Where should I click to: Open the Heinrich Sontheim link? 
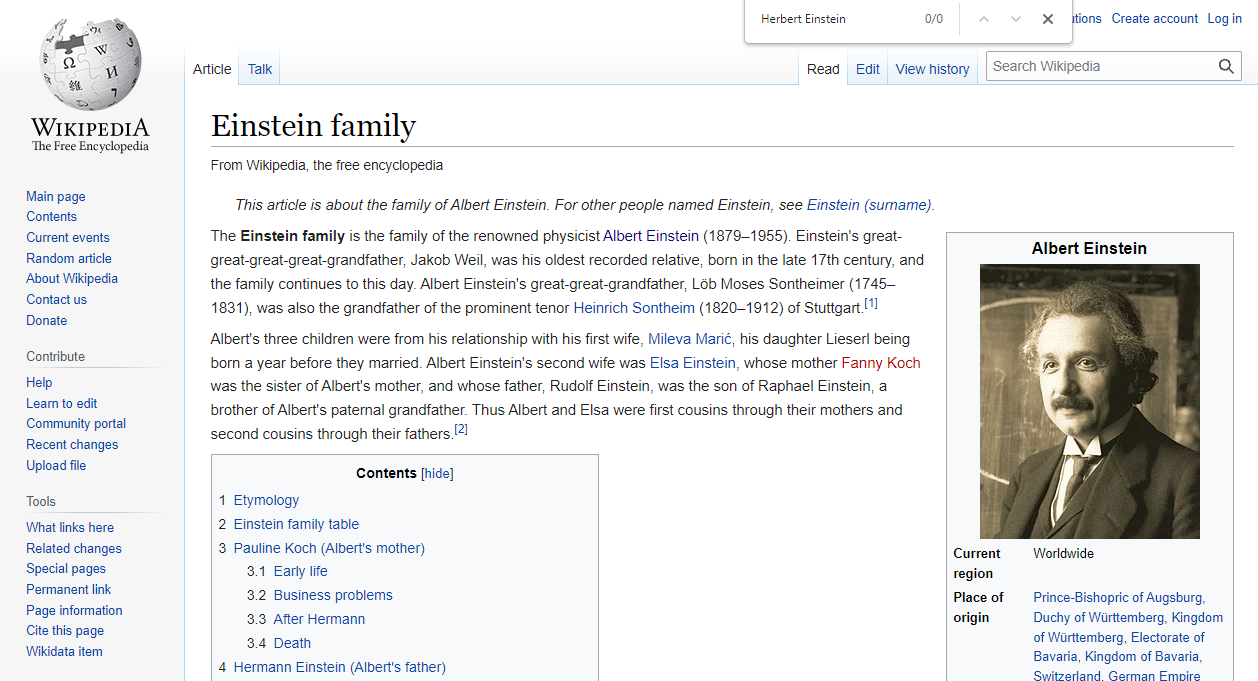pyautogui.click(x=634, y=308)
